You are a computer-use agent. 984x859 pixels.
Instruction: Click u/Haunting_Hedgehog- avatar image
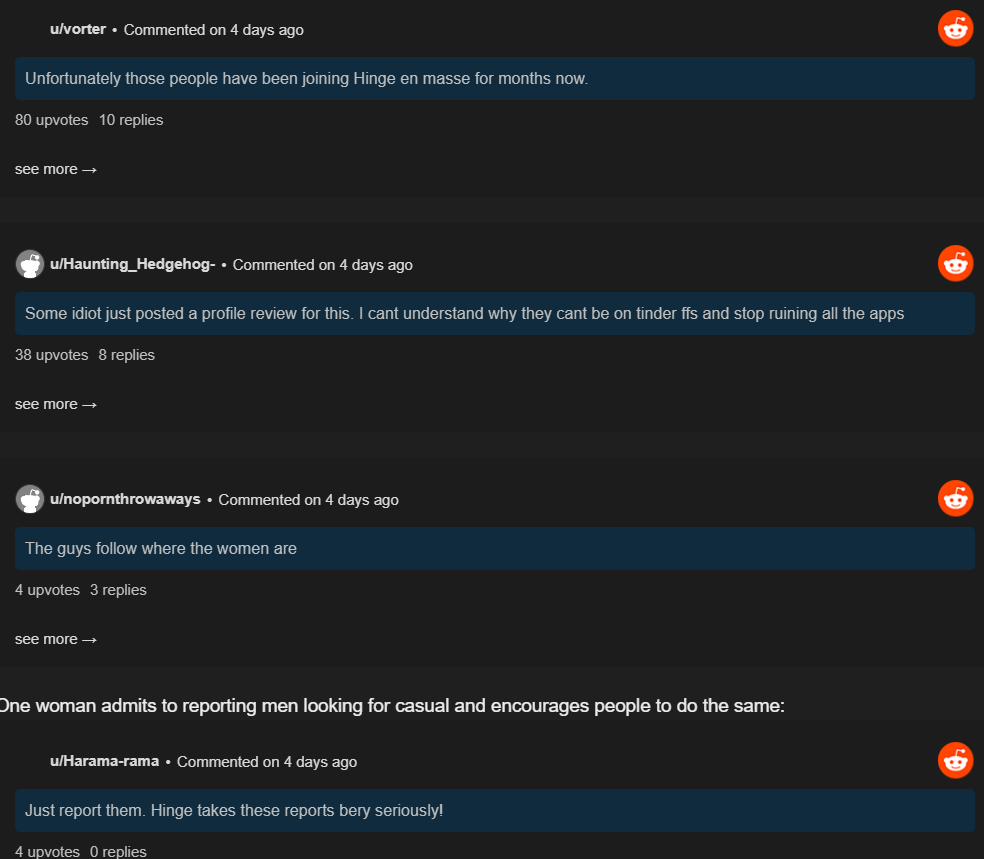tap(29, 264)
